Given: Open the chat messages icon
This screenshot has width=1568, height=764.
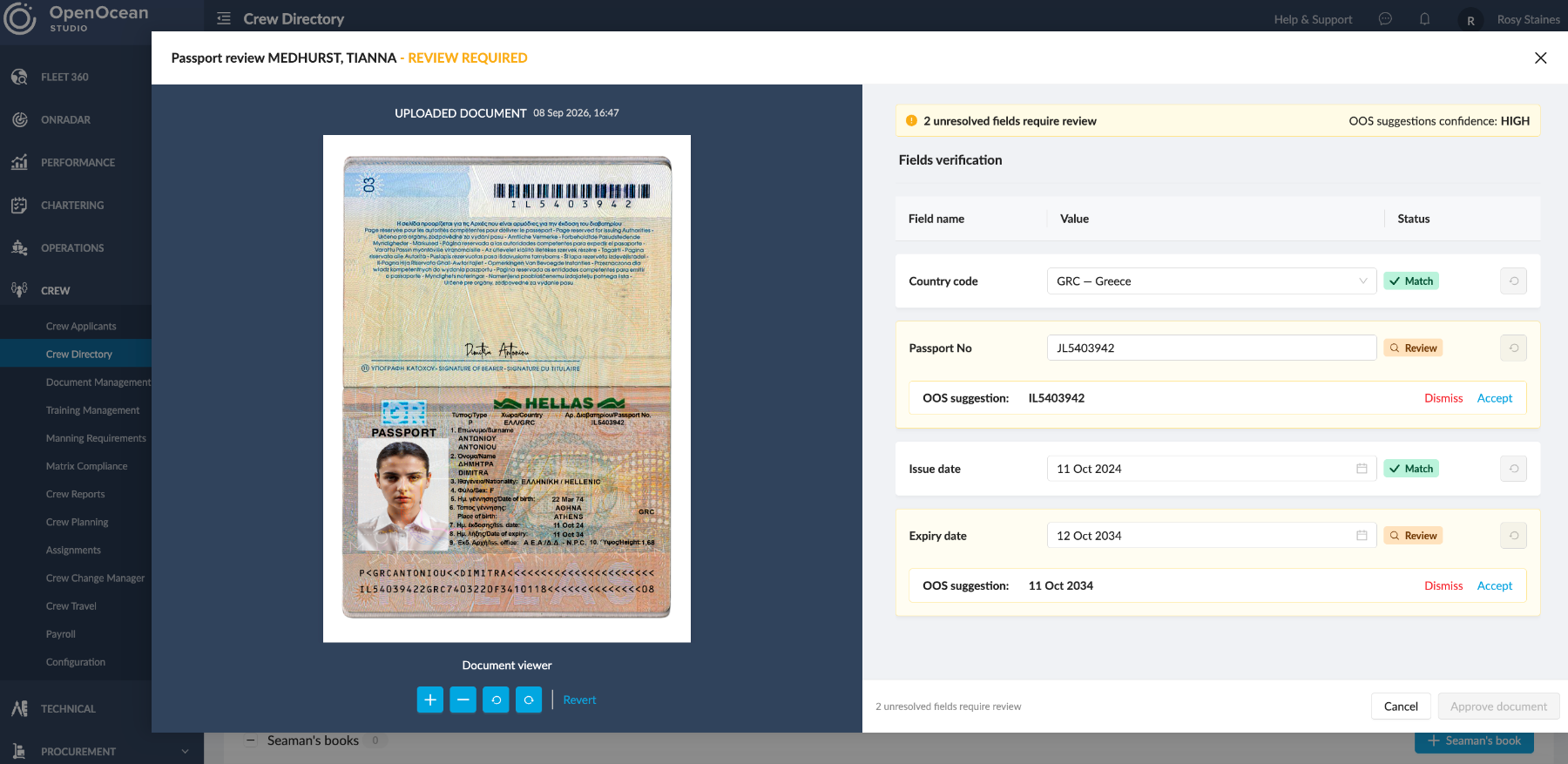Looking at the screenshot, I should coord(1385,19).
